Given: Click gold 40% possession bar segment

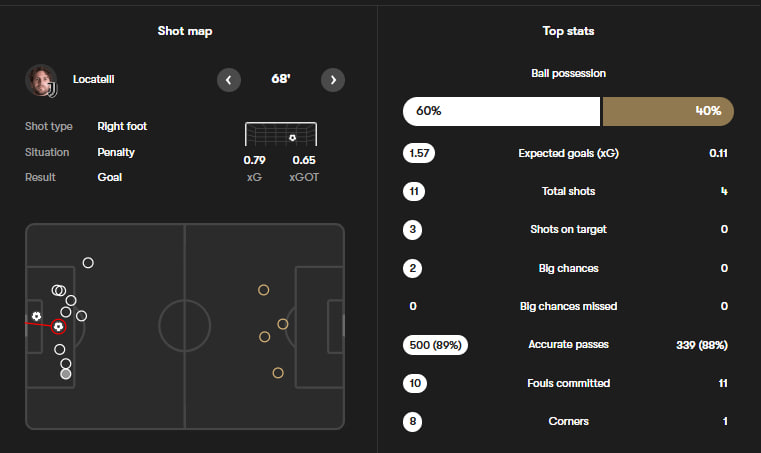Looking at the screenshot, I should (668, 111).
